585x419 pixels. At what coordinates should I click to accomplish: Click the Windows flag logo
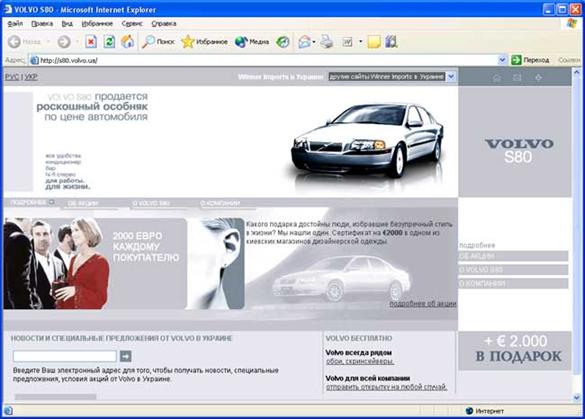[x=572, y=24]
